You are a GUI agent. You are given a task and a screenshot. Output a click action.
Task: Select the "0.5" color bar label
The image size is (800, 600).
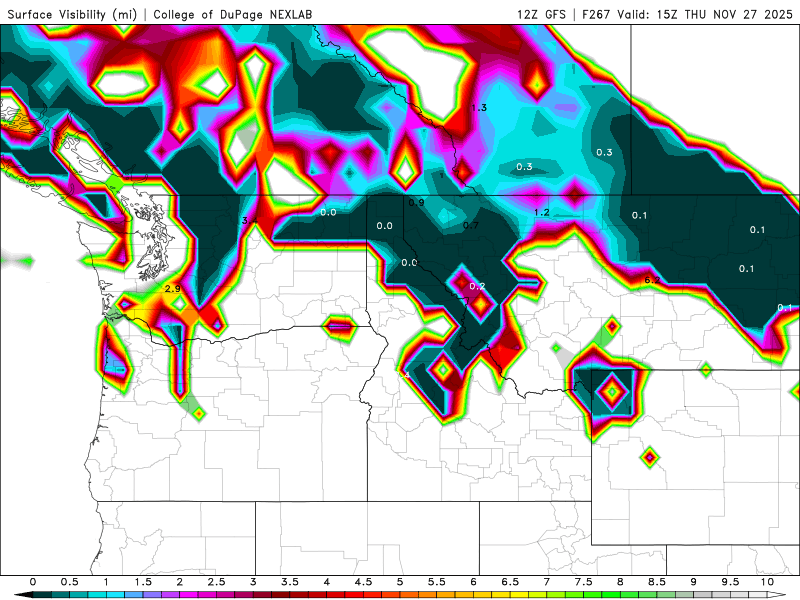pos(69,582)
